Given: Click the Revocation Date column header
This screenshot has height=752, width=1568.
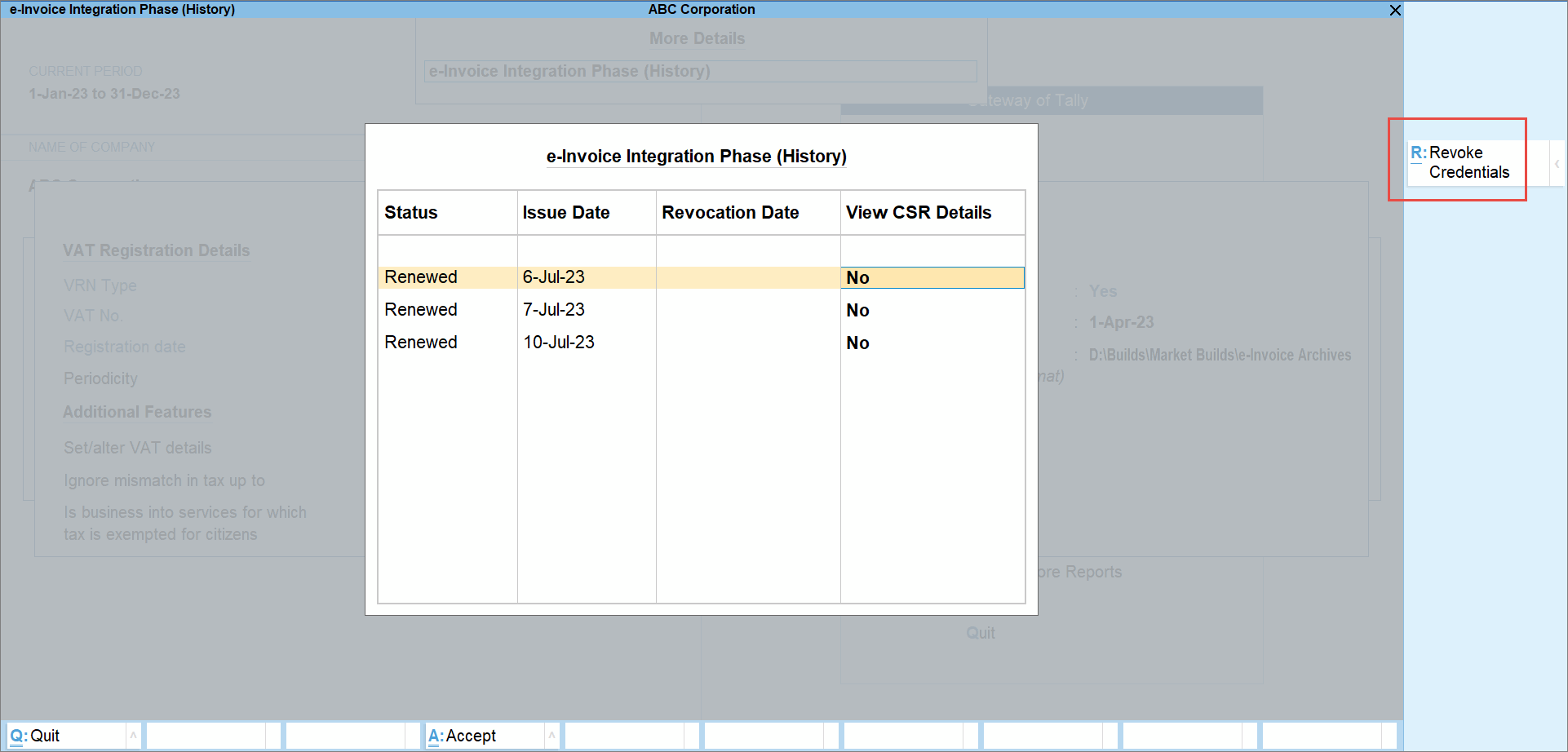Looking at the screenshot, I should (731, 212).
